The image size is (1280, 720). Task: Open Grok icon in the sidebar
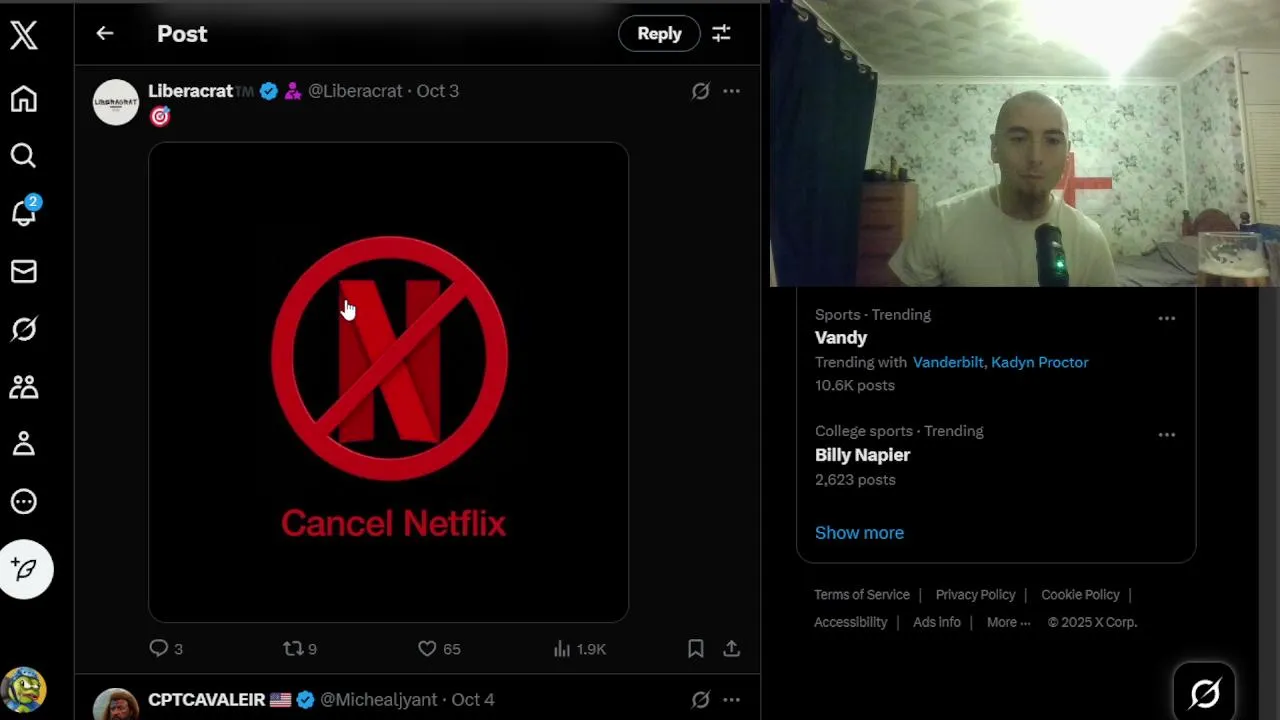pos(24,329)
